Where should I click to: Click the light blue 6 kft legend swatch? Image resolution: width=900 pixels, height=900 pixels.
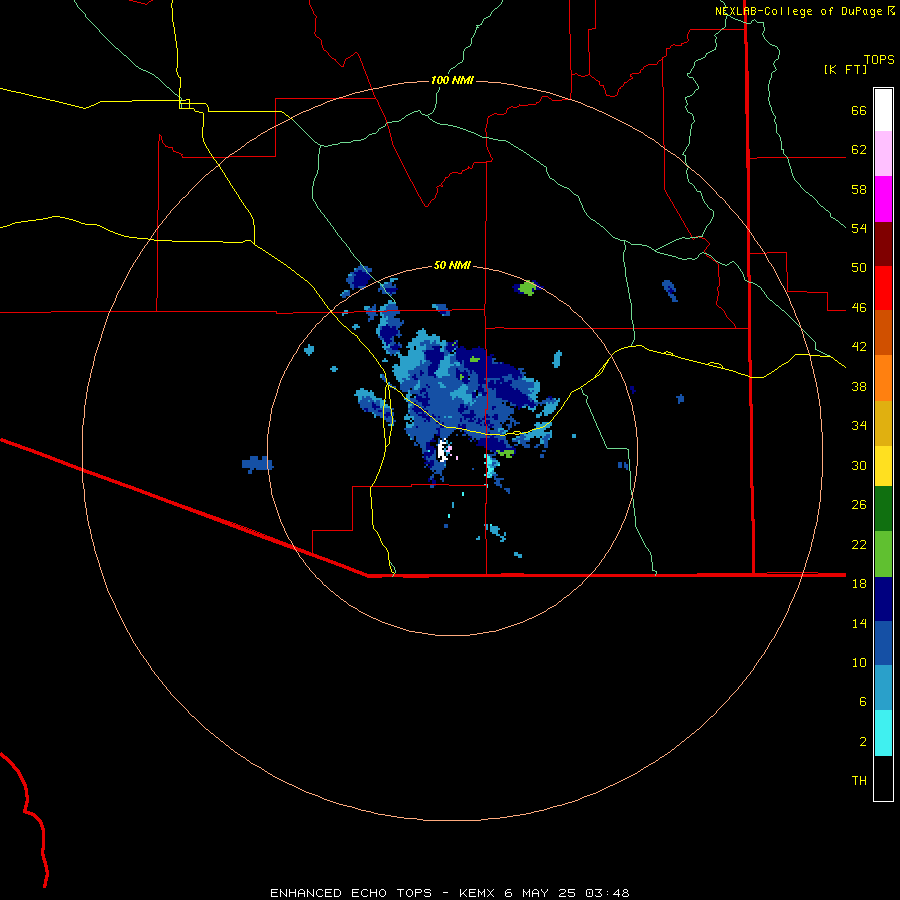[x=883, y=688]
